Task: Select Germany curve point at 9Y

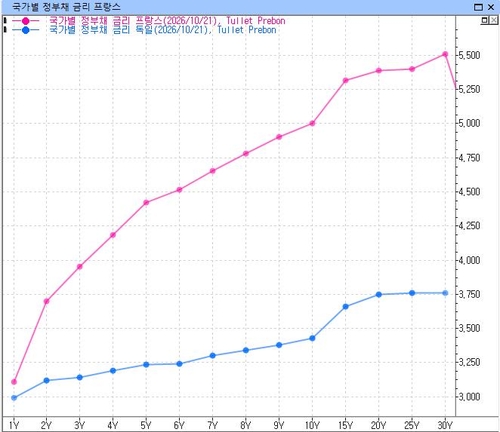Action: pyautogui.click(x=279, y=345)
